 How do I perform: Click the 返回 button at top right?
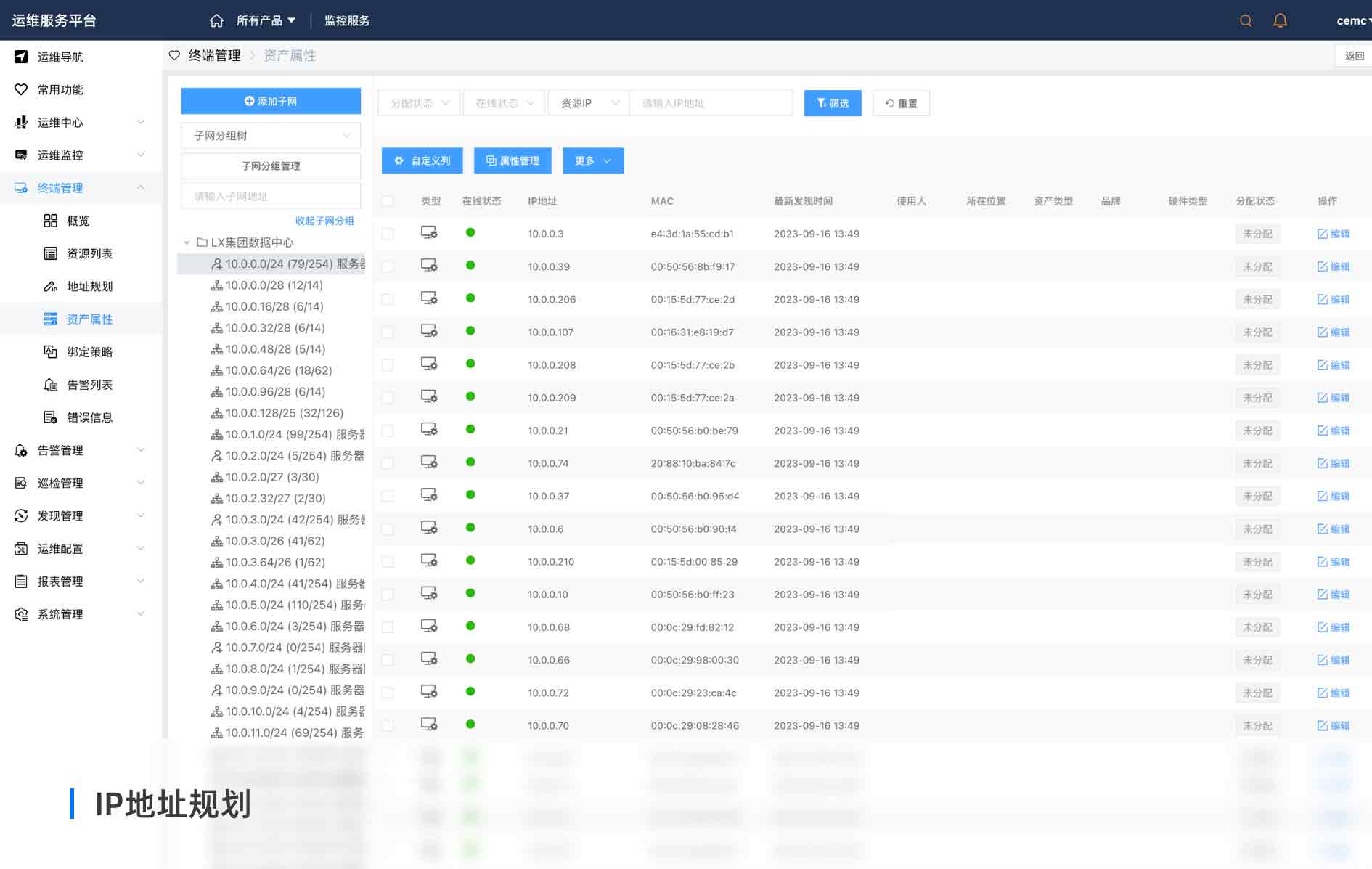[x=1354, y=56]
